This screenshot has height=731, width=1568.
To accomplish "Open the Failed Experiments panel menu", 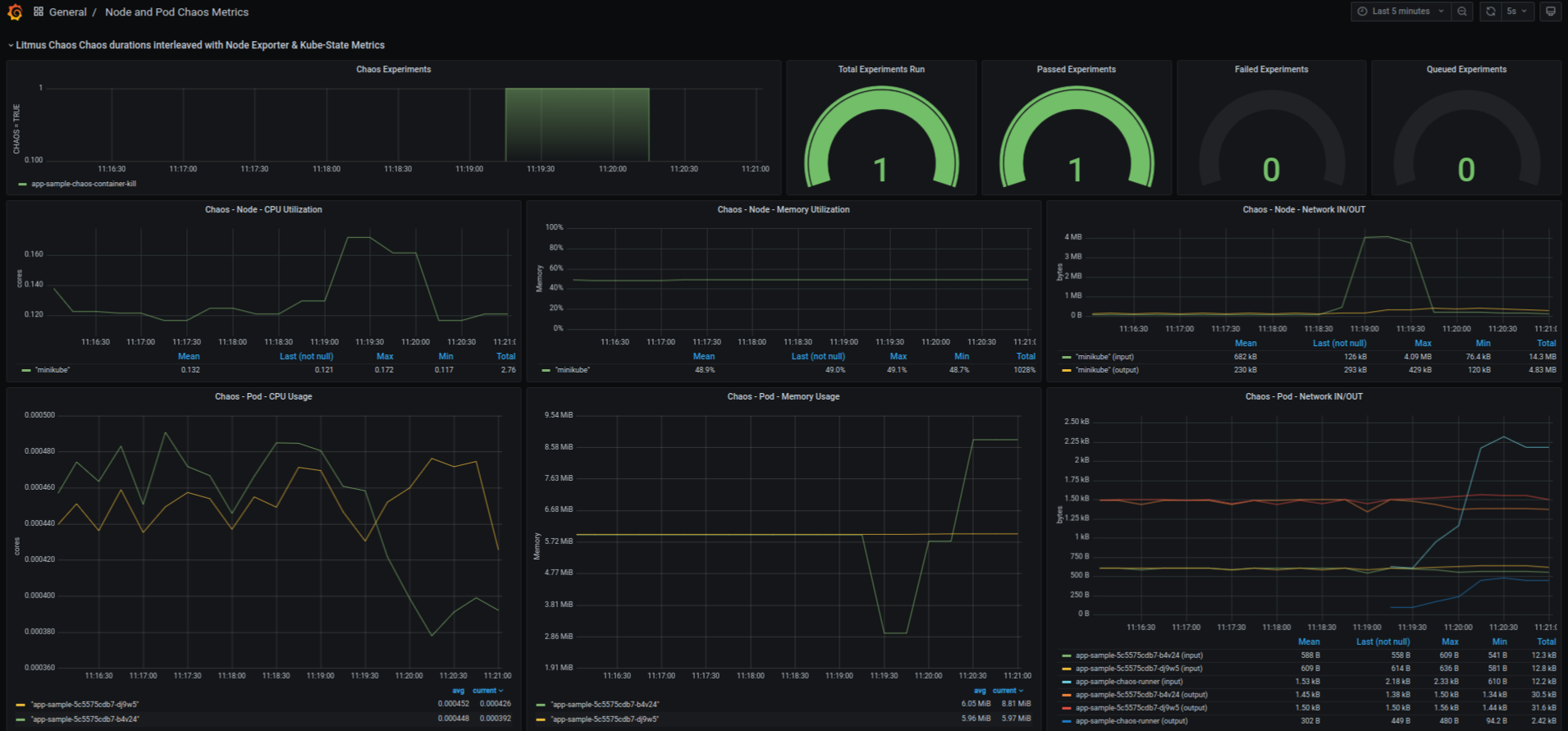I will coord(1271,70).
